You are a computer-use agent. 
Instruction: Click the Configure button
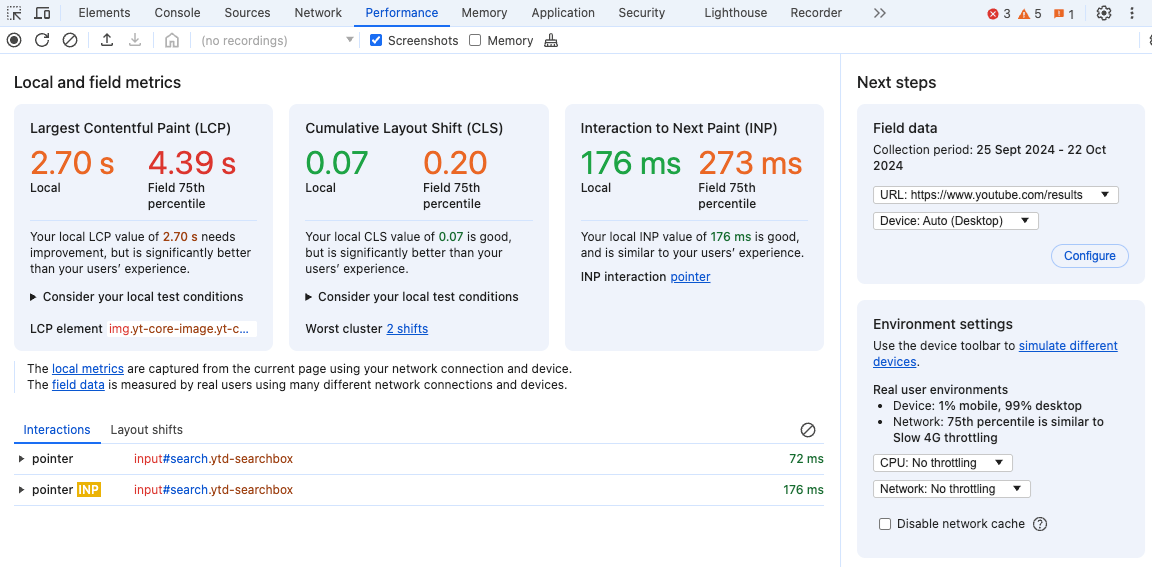coord(1090,256)
